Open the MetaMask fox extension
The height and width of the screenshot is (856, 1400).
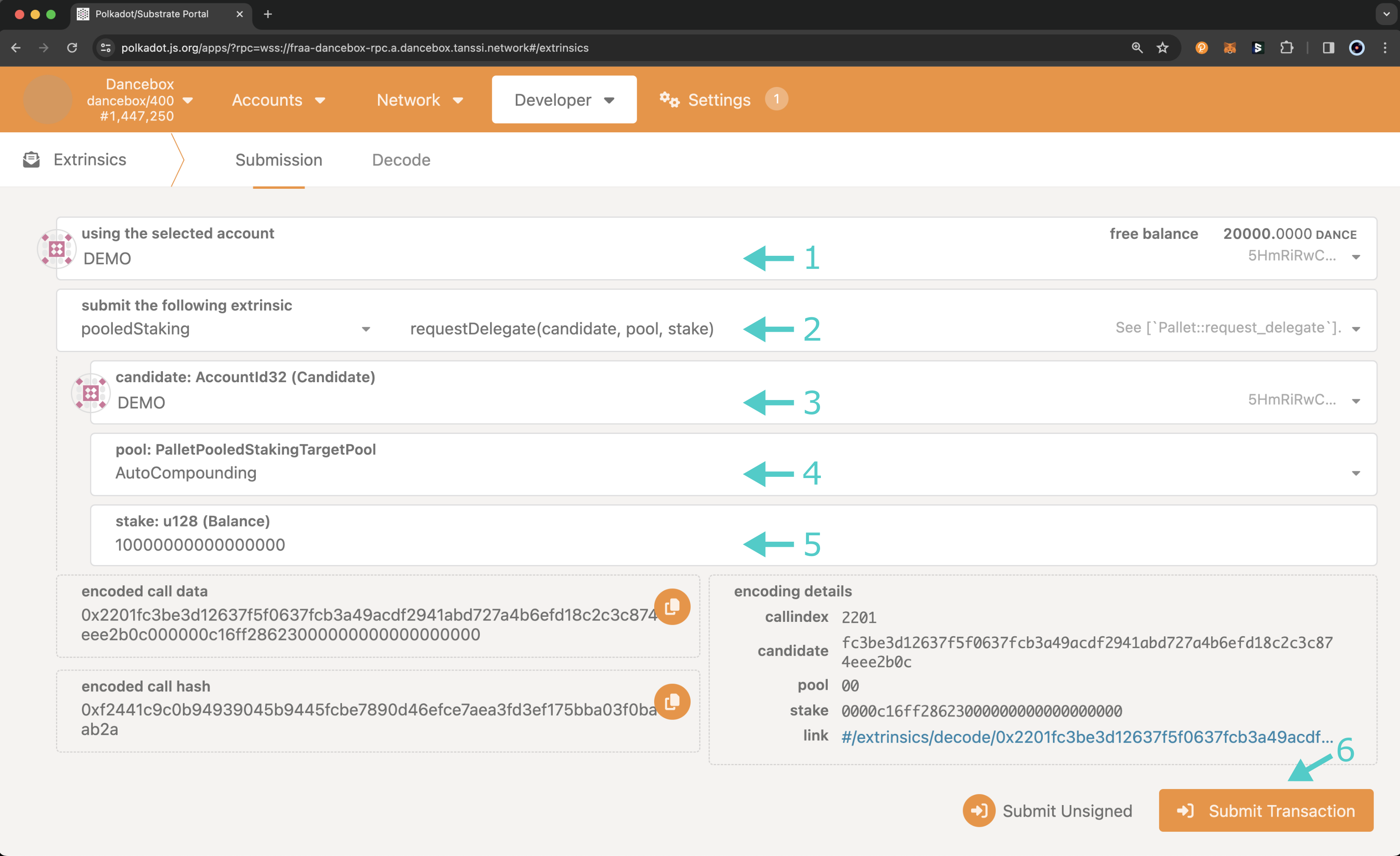pos(1229,48)
